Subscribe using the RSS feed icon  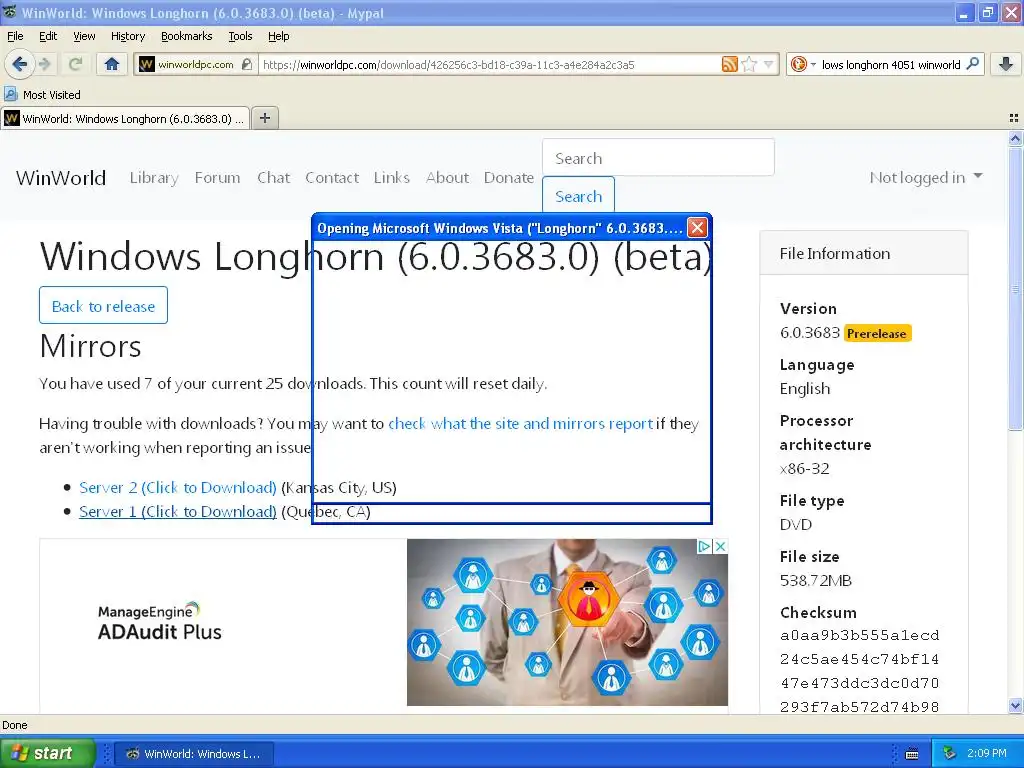tap(729, 64)
